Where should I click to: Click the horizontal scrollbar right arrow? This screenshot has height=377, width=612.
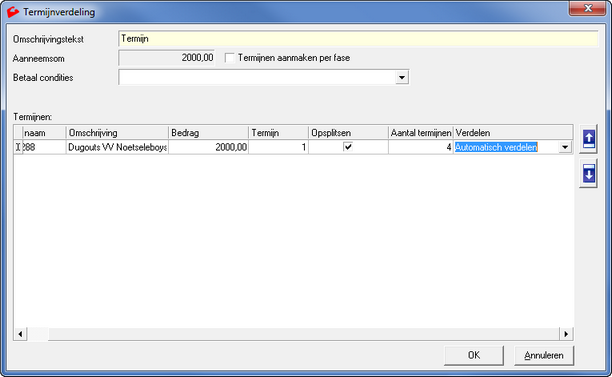566,334
